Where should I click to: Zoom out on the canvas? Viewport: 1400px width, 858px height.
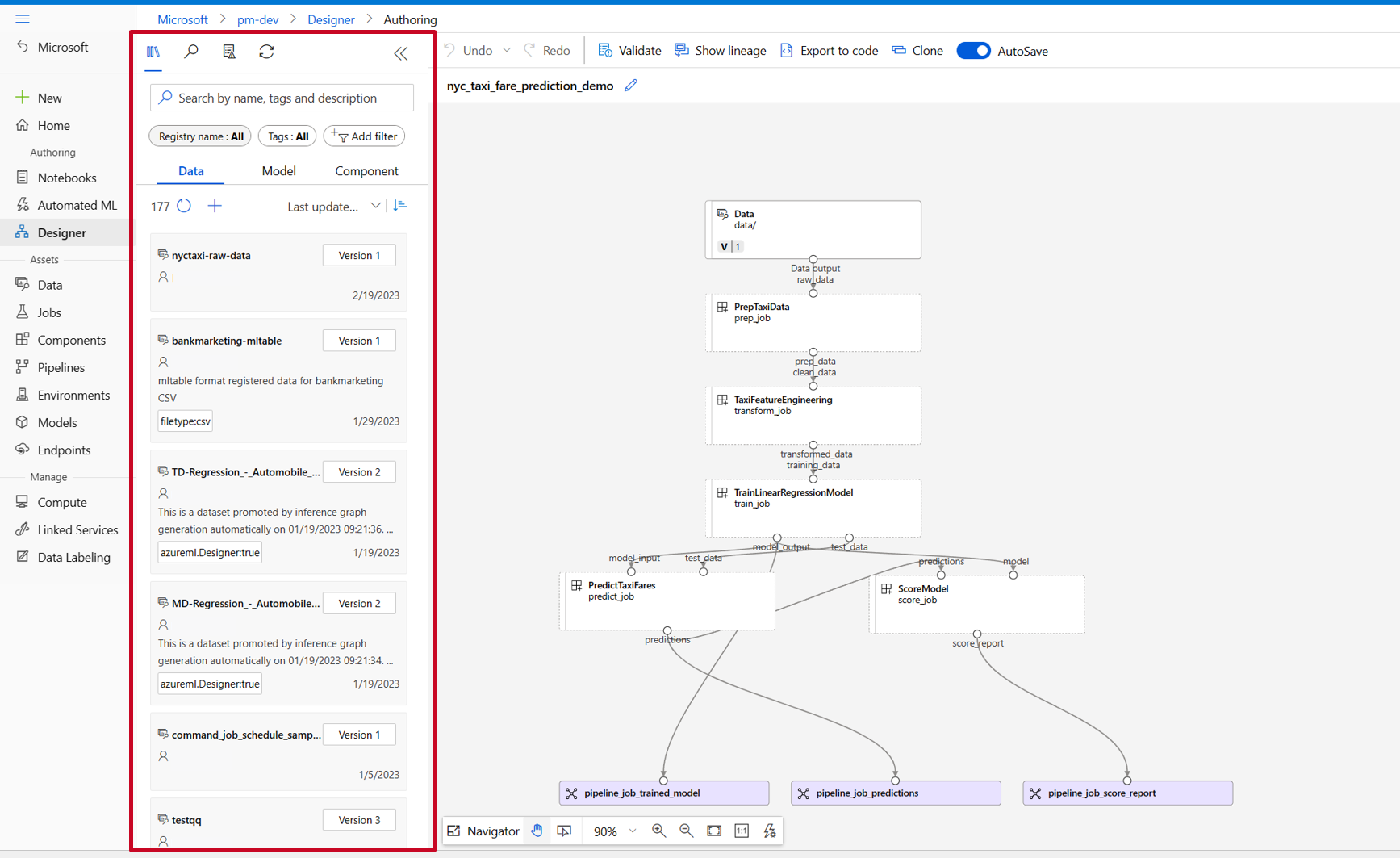click(687, 831)
